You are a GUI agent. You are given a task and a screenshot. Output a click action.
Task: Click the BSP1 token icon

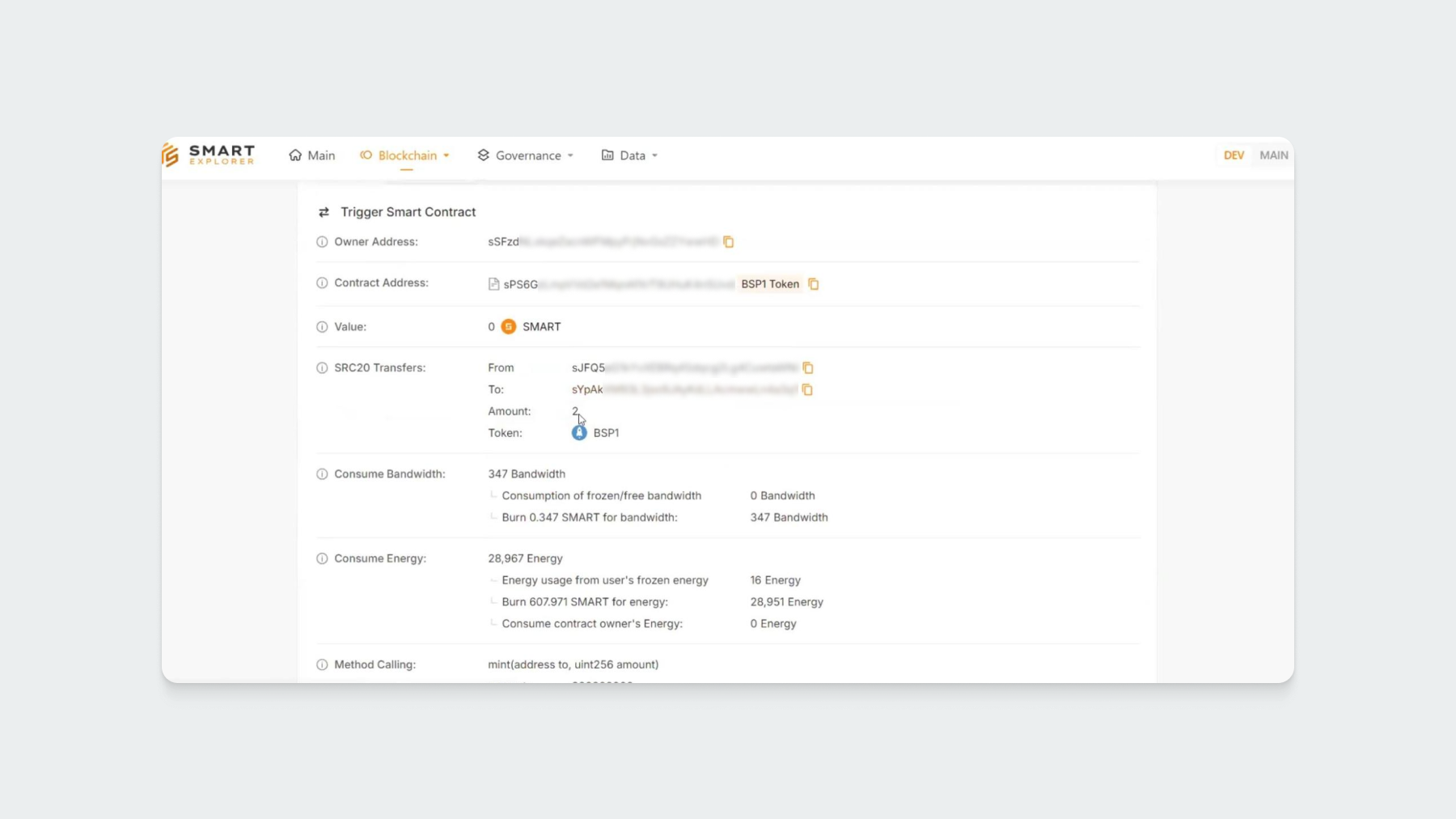point(579,433)
